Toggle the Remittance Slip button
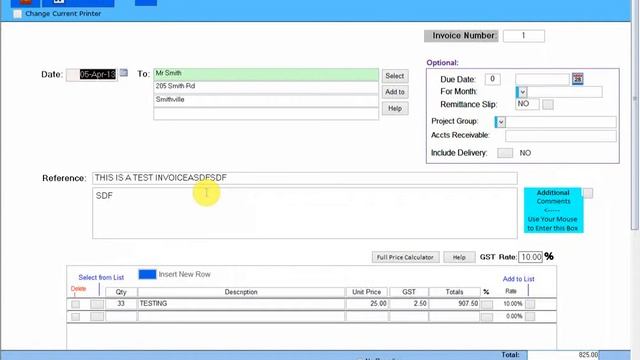 (548, 104)
